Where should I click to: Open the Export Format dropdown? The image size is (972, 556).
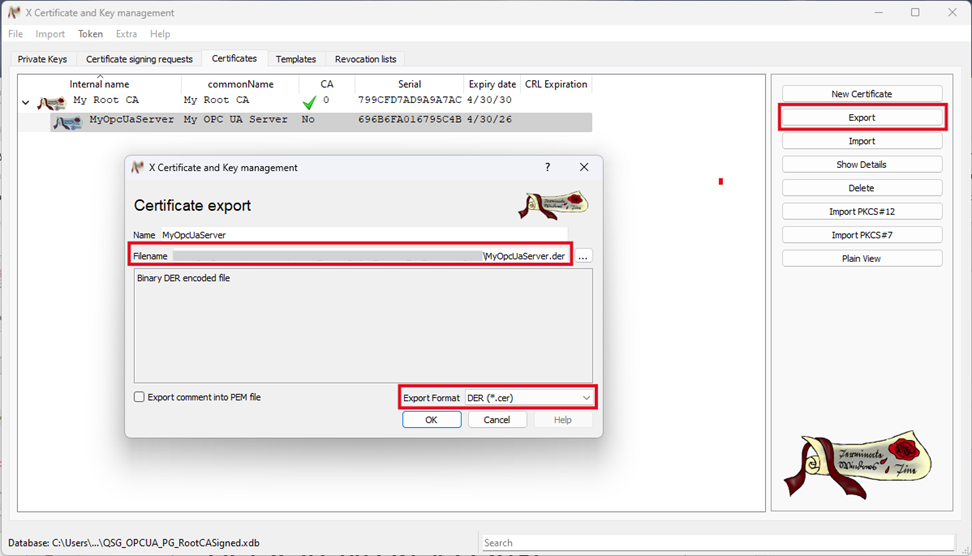[529, 398]
